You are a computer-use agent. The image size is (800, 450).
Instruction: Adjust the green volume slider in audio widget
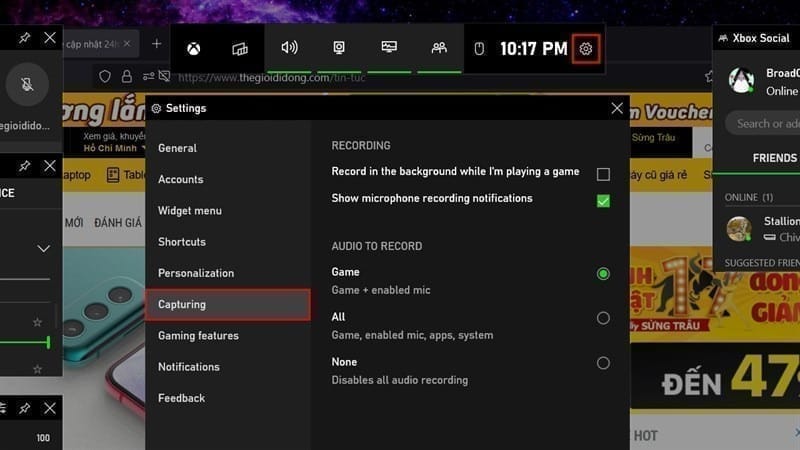point(48,342)
